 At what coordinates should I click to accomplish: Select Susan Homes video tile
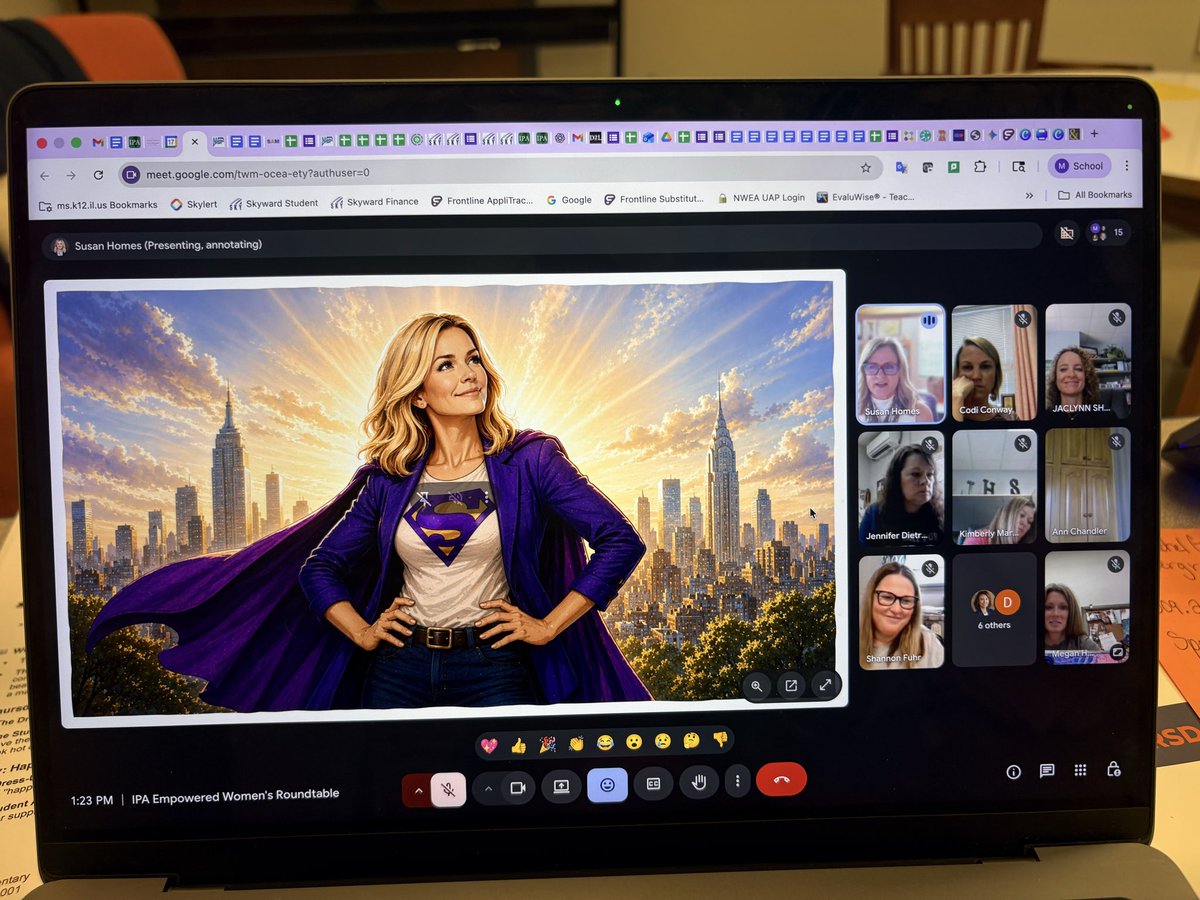900,364
